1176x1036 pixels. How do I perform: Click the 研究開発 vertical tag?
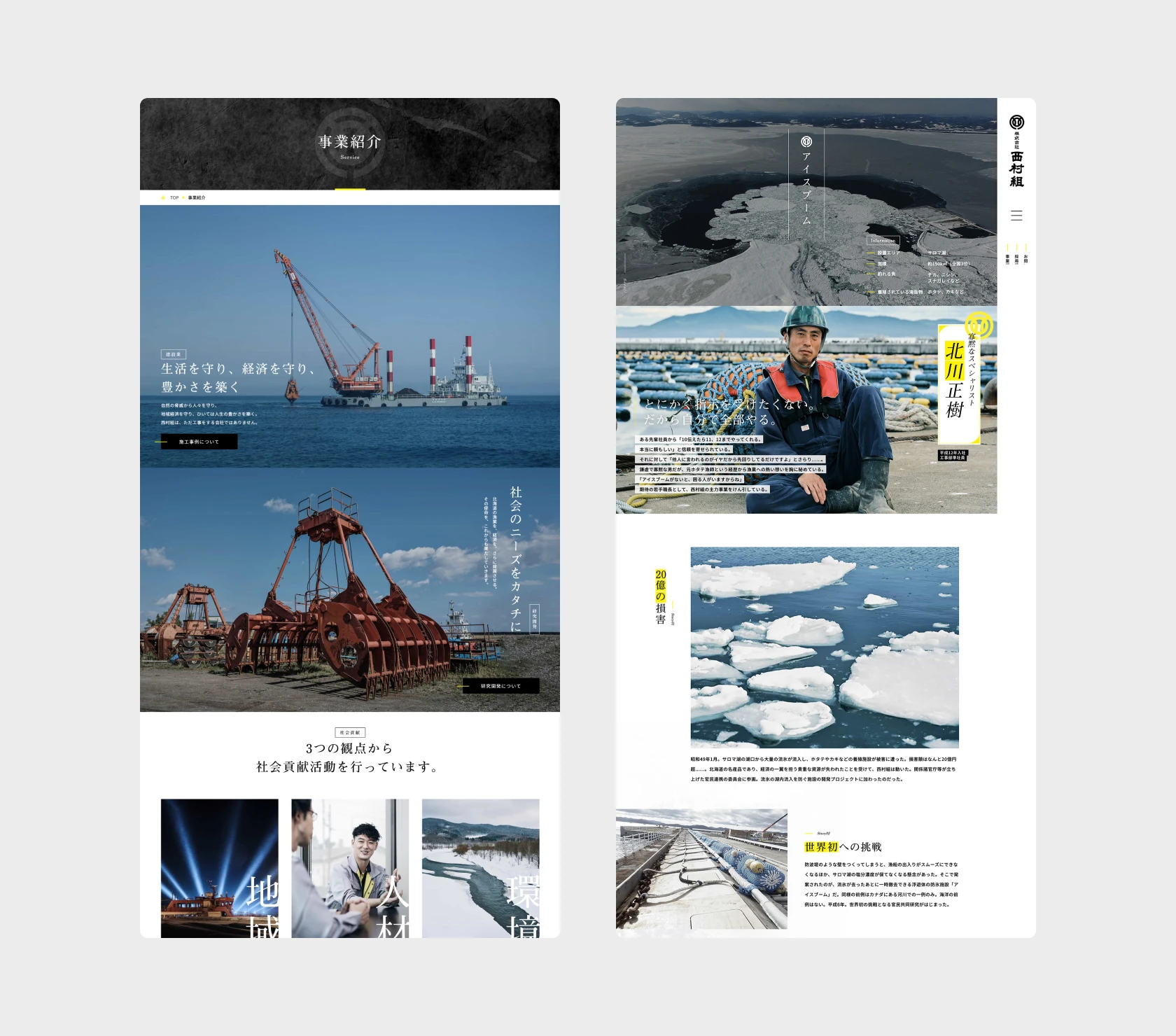click(x=535, y=619)
